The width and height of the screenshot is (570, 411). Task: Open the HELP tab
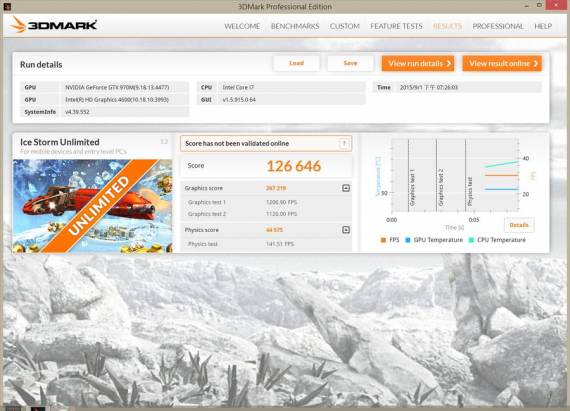(543, 26)
